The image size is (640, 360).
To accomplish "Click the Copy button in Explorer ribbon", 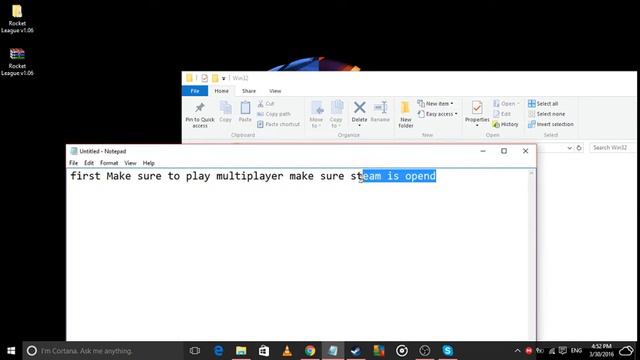I will 225,112.
